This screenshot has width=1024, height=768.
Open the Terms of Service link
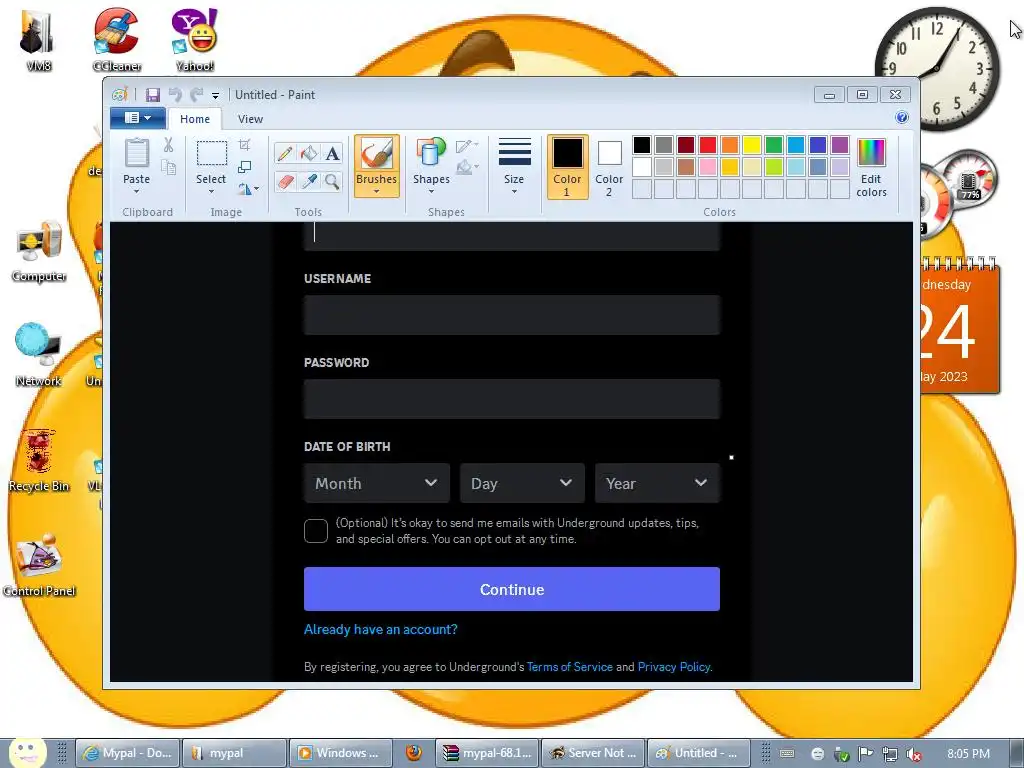point(569,667)
